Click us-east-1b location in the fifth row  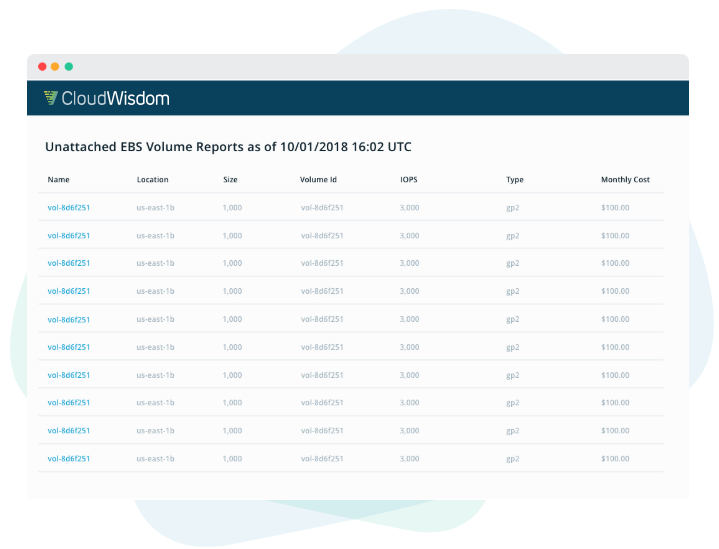155,319
